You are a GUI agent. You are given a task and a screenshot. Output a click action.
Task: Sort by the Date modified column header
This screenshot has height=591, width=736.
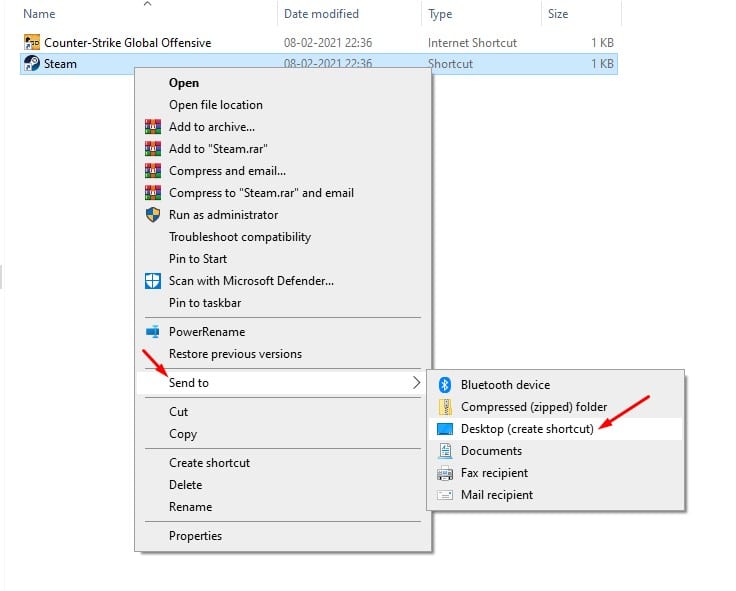click(321, 14)
